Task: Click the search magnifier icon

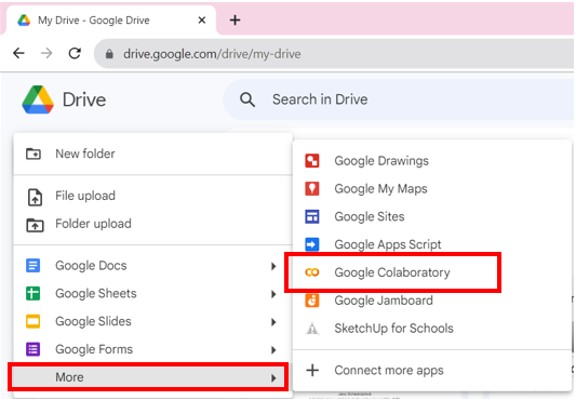Action: [x=247, y=100]
